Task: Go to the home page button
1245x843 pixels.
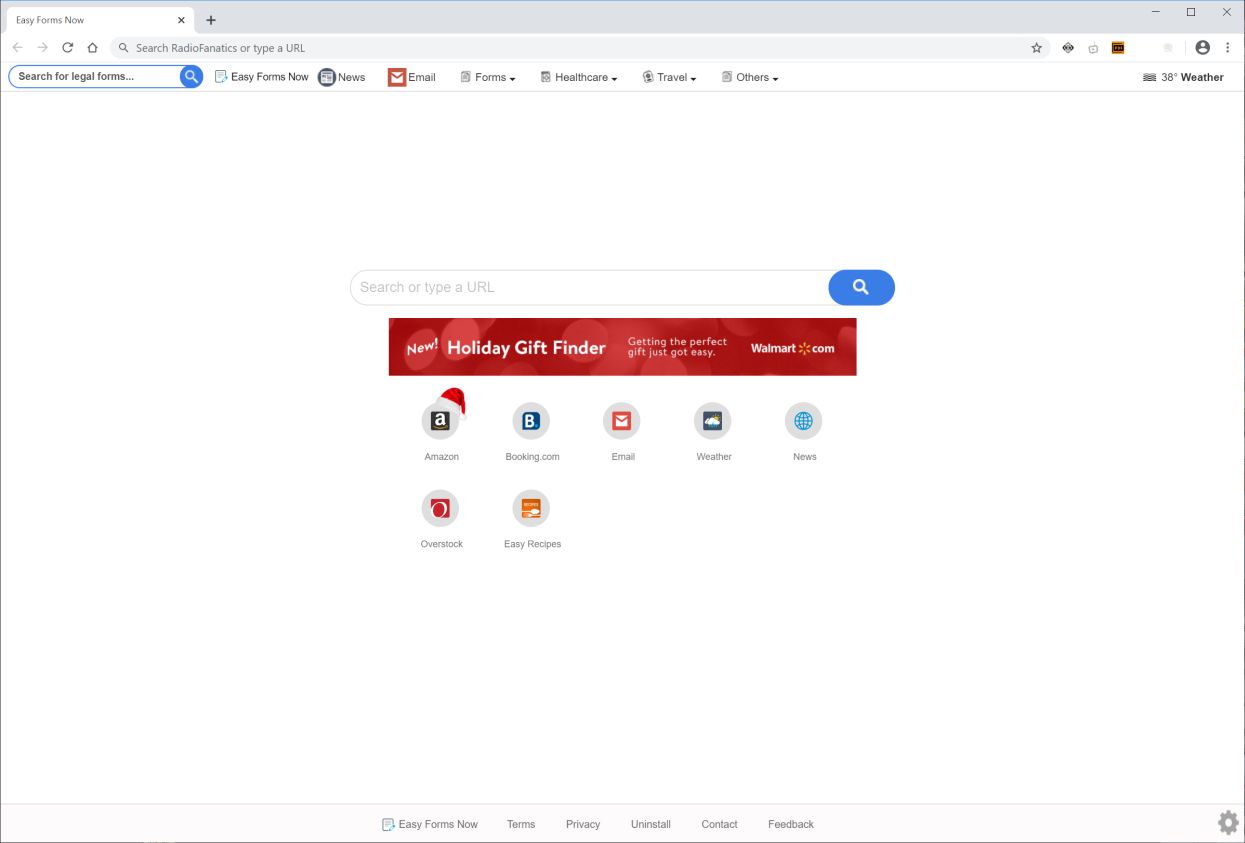Action: (92, 47)
